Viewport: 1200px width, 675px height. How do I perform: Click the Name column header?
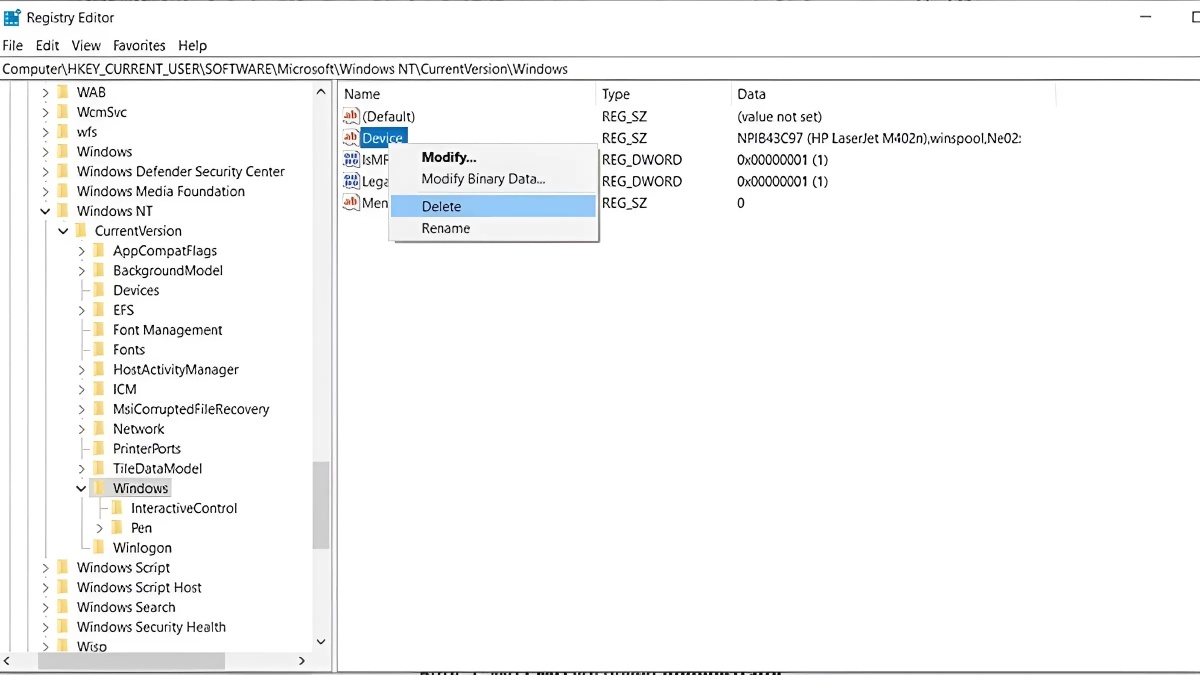tap(362, 93)
